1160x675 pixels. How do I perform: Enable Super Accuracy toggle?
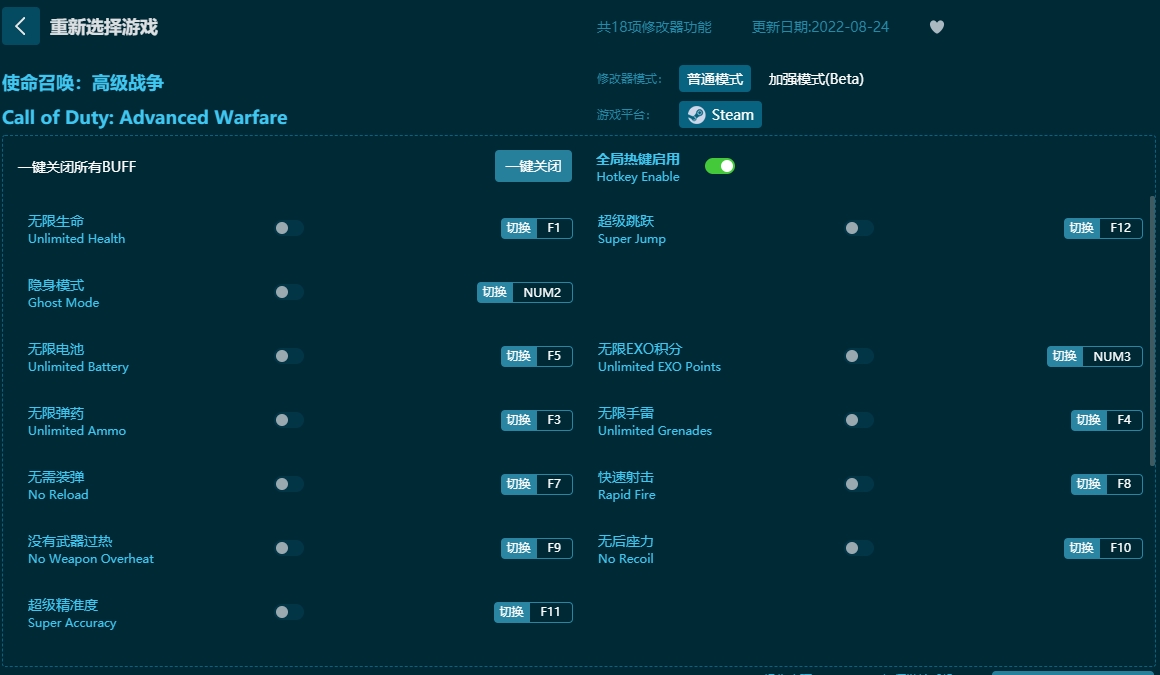[289, 612]
